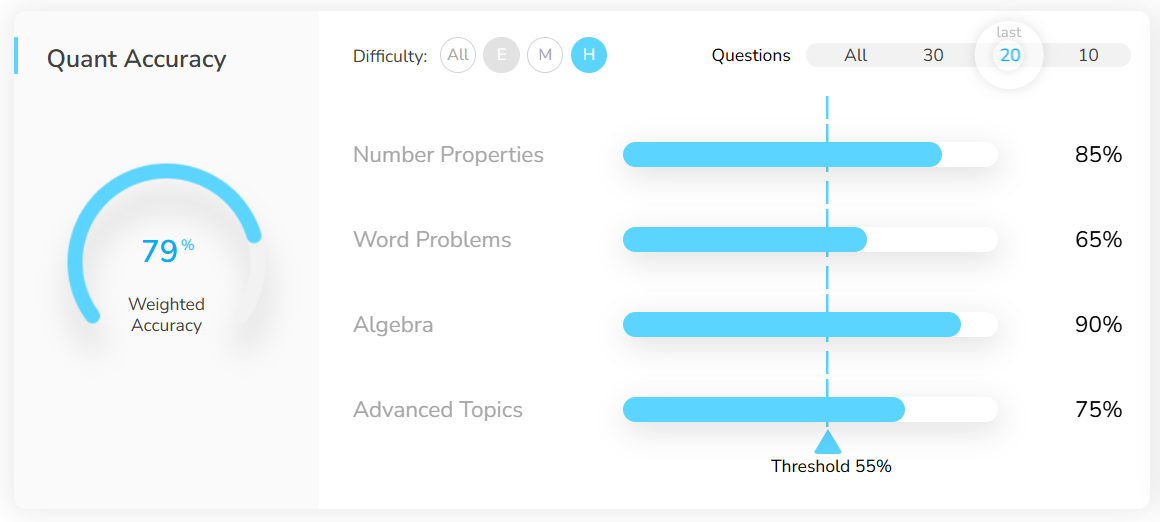
Task: Click the Word Problems accuracy bar
Action: pos(810,240)
